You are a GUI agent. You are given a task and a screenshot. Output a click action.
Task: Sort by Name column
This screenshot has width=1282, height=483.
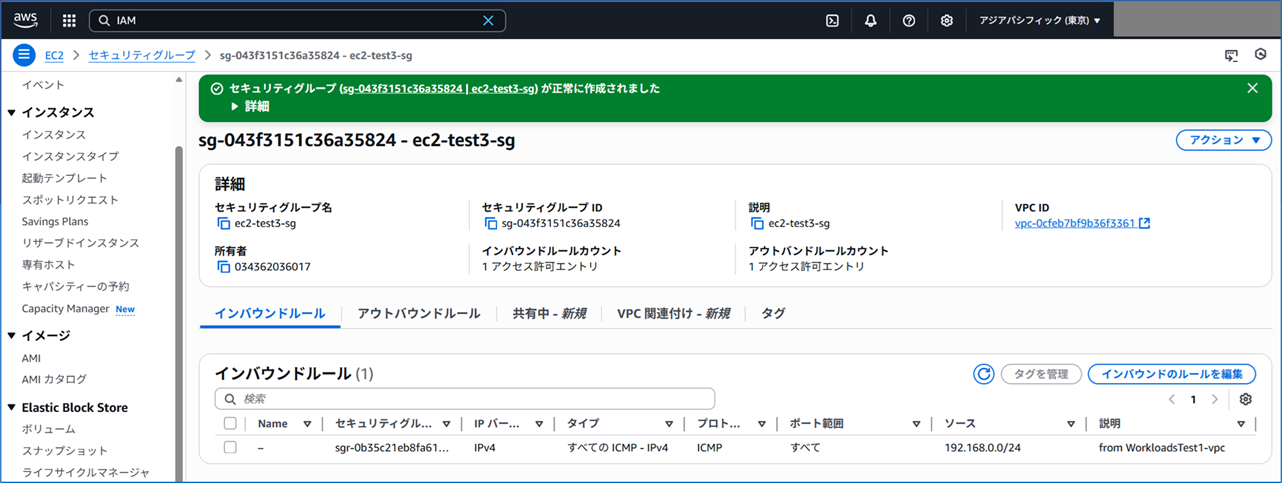pos(307,424)
